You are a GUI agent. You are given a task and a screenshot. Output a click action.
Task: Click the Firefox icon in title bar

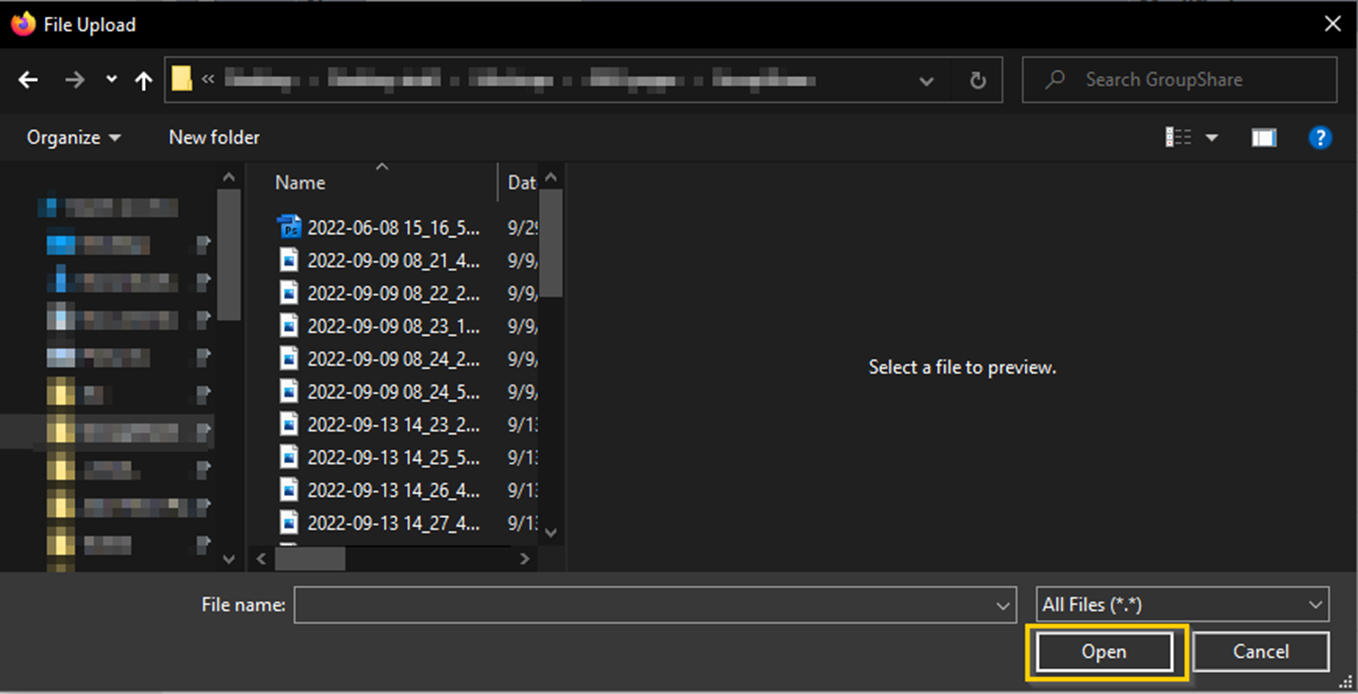(23, 24)
